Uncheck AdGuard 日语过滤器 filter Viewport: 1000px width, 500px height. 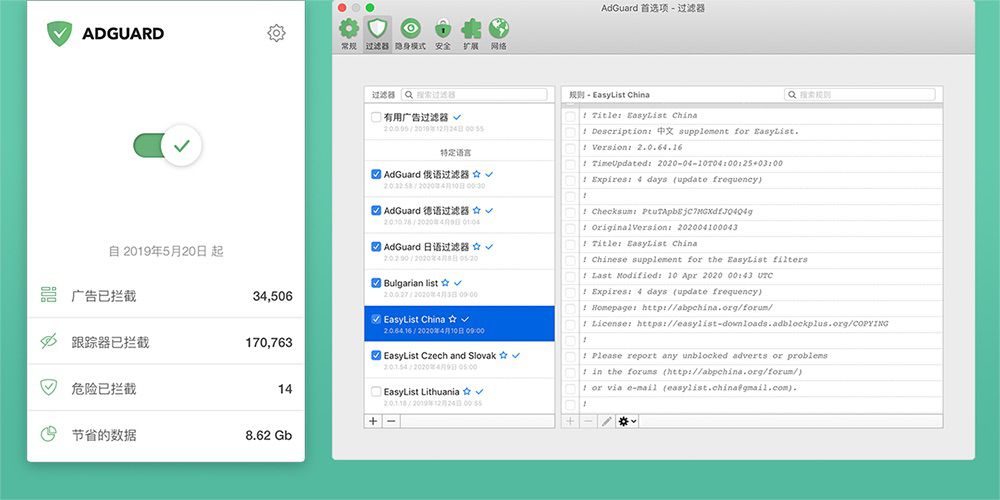click(x=376, y=246)
